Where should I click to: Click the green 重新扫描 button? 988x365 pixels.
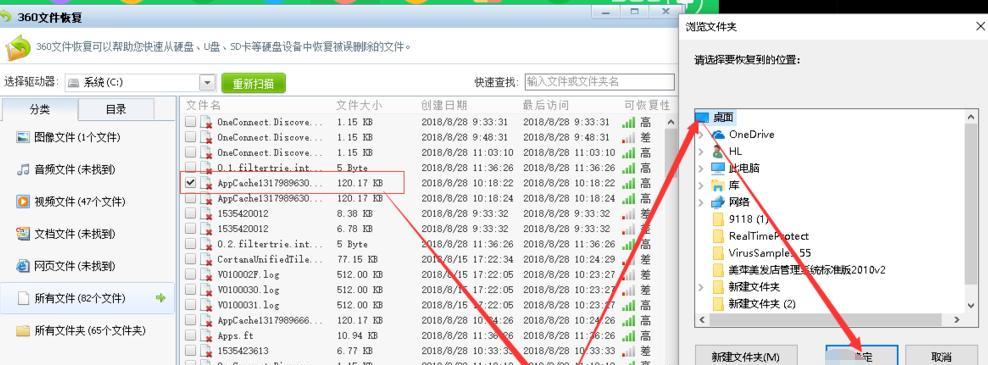[253, 83]
